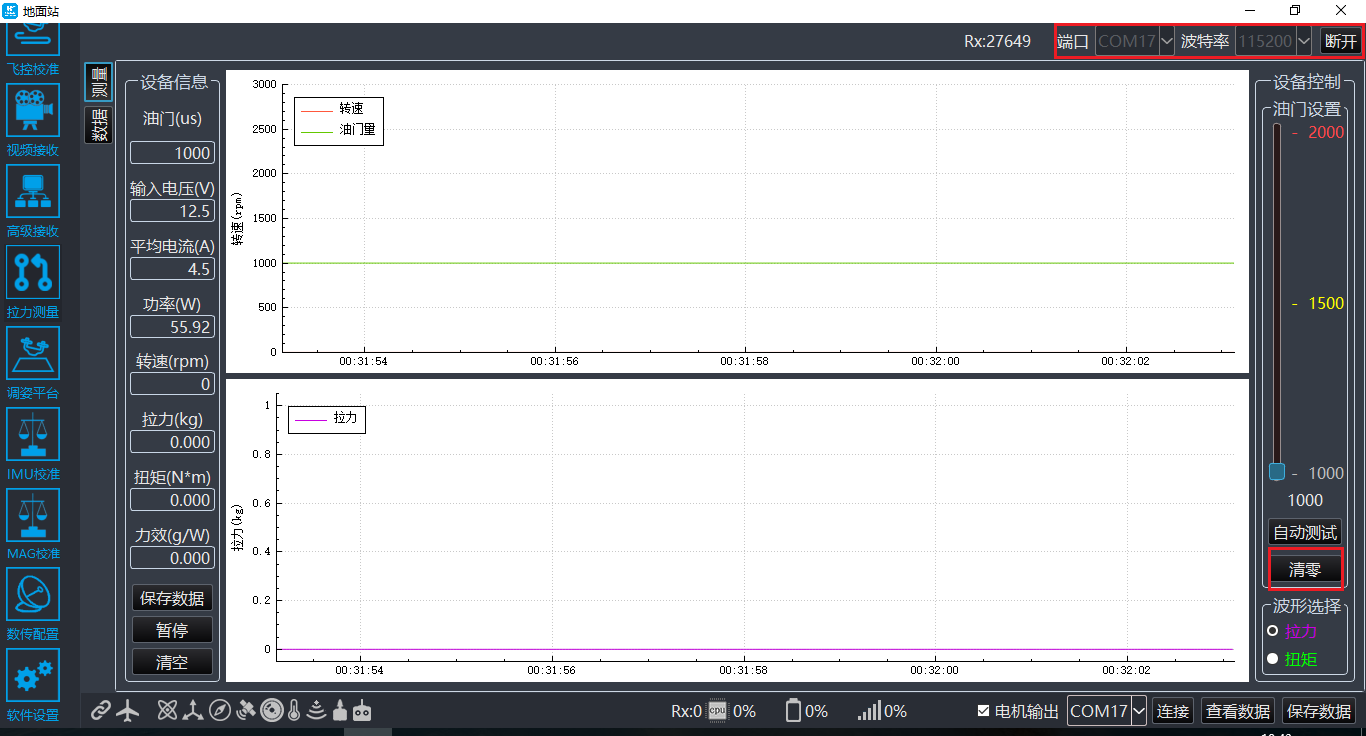The height and width of the screenshot is (736, 1366).
Task: Click the 清零 zero button
Action: pyautogui.click(x=1304, y=570)
